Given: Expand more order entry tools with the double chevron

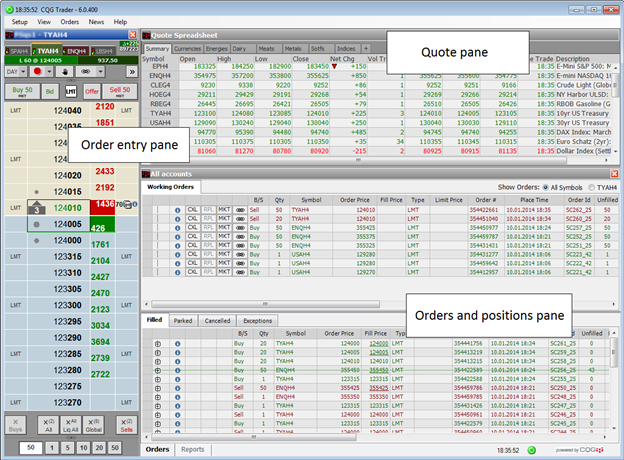Looking at the screenshot, I should click(132, 72).
